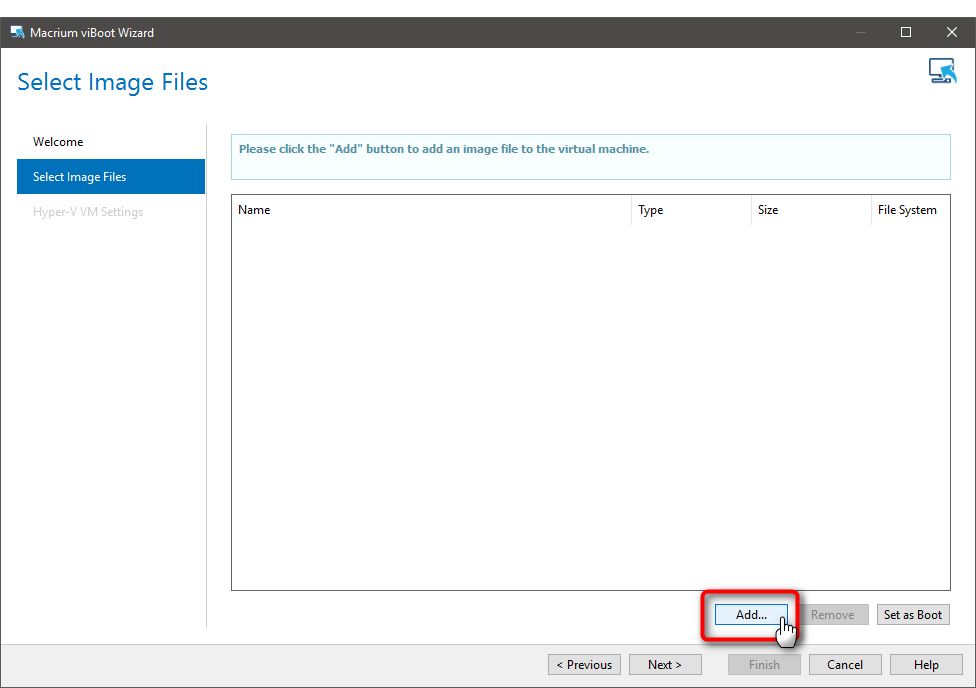Screen dimensions: 976x688
Task: Click the Add... button
Action: (x=751, y=615)
